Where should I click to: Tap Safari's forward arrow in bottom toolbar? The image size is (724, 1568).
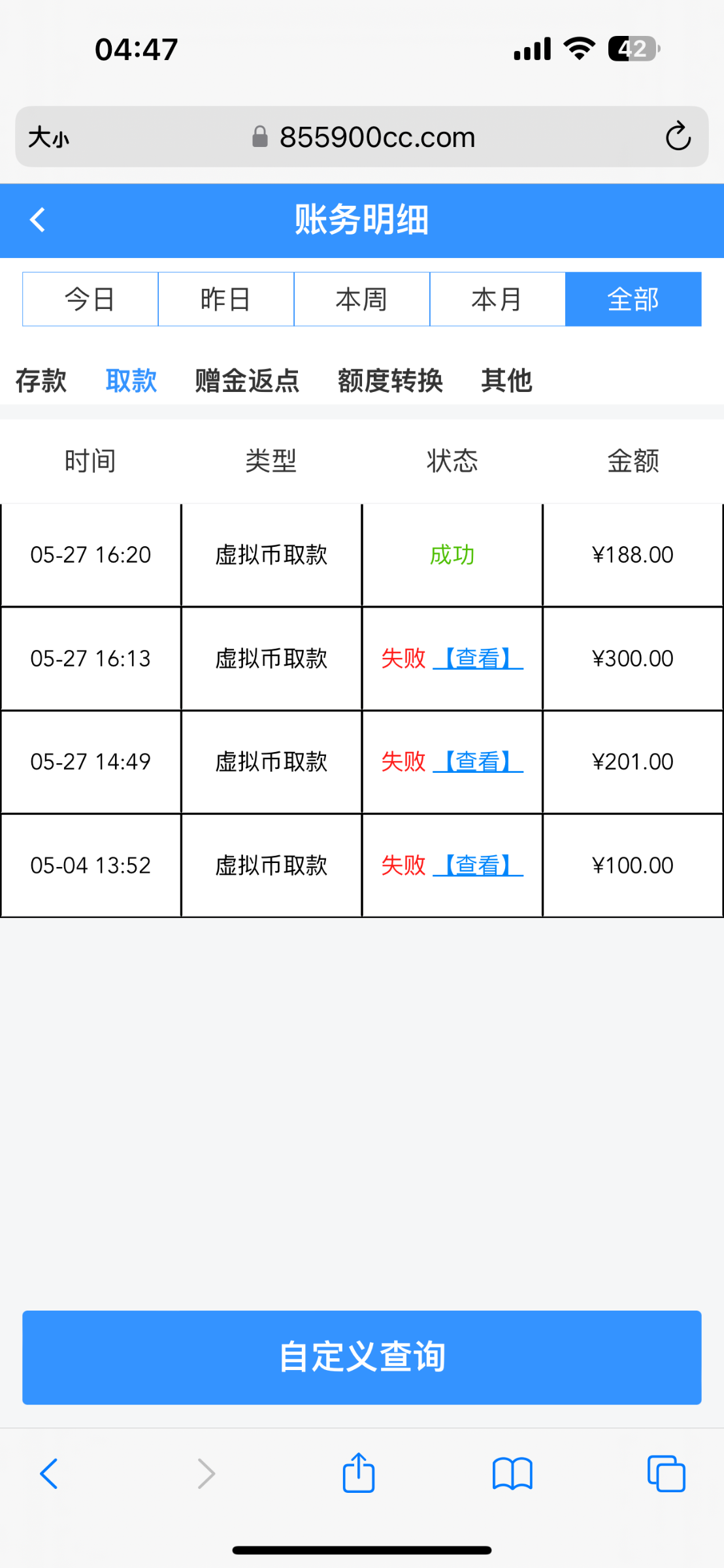206,1474
